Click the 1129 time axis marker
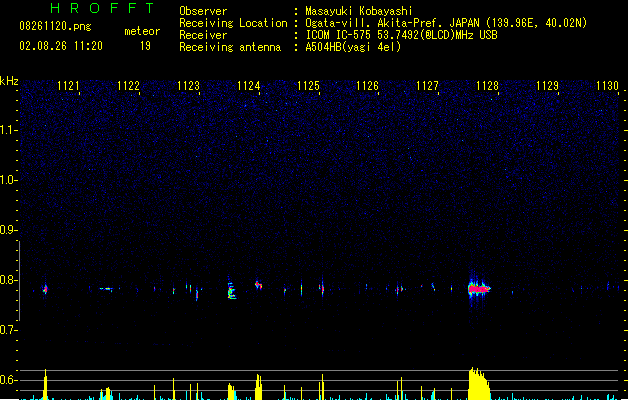 click(x=547, y=86)
